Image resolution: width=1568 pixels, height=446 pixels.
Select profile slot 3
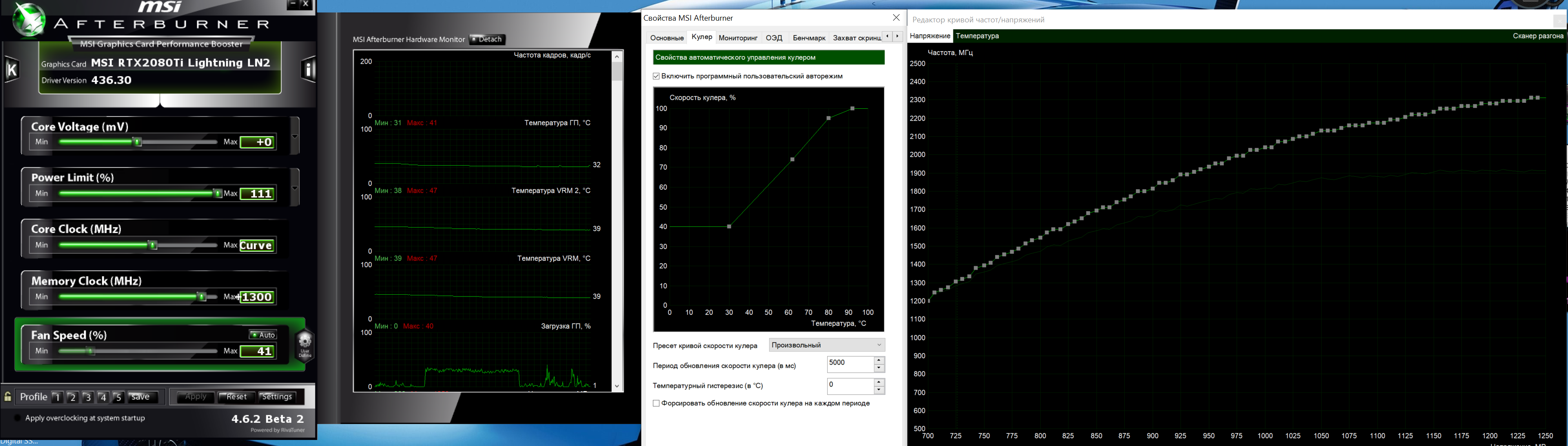point(88,397)
